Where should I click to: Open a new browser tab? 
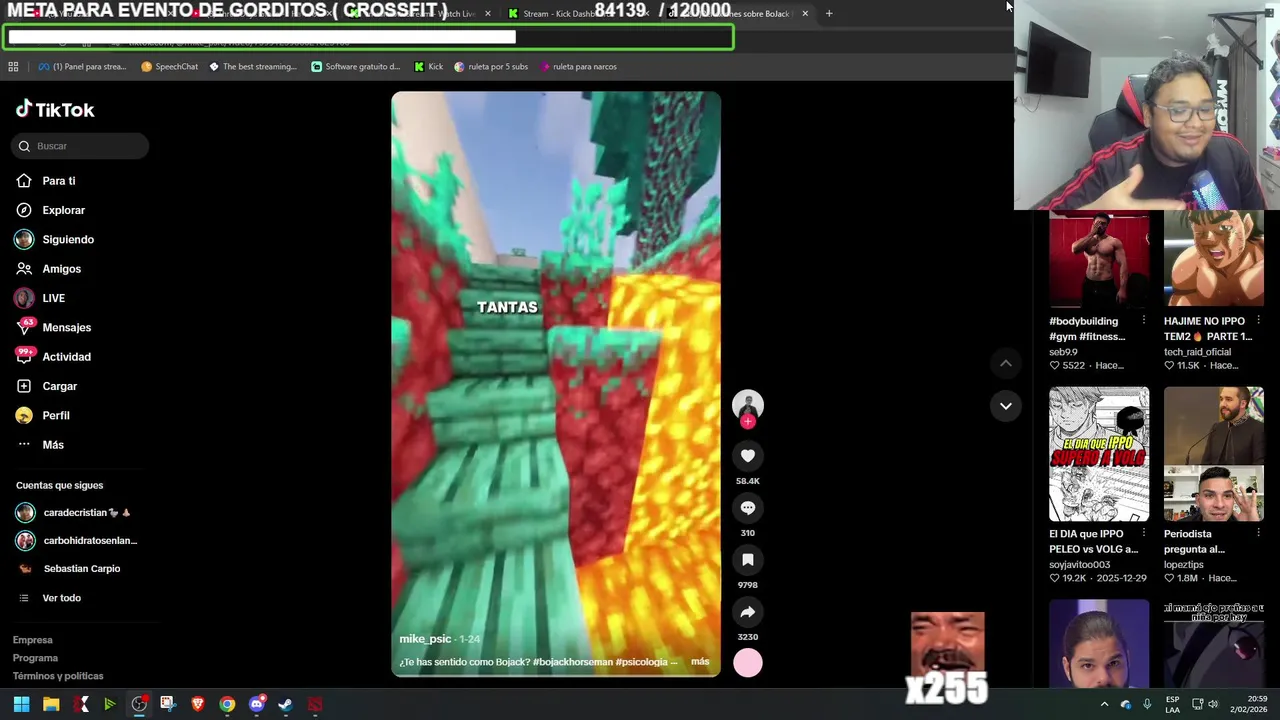(x=829, y=14)
